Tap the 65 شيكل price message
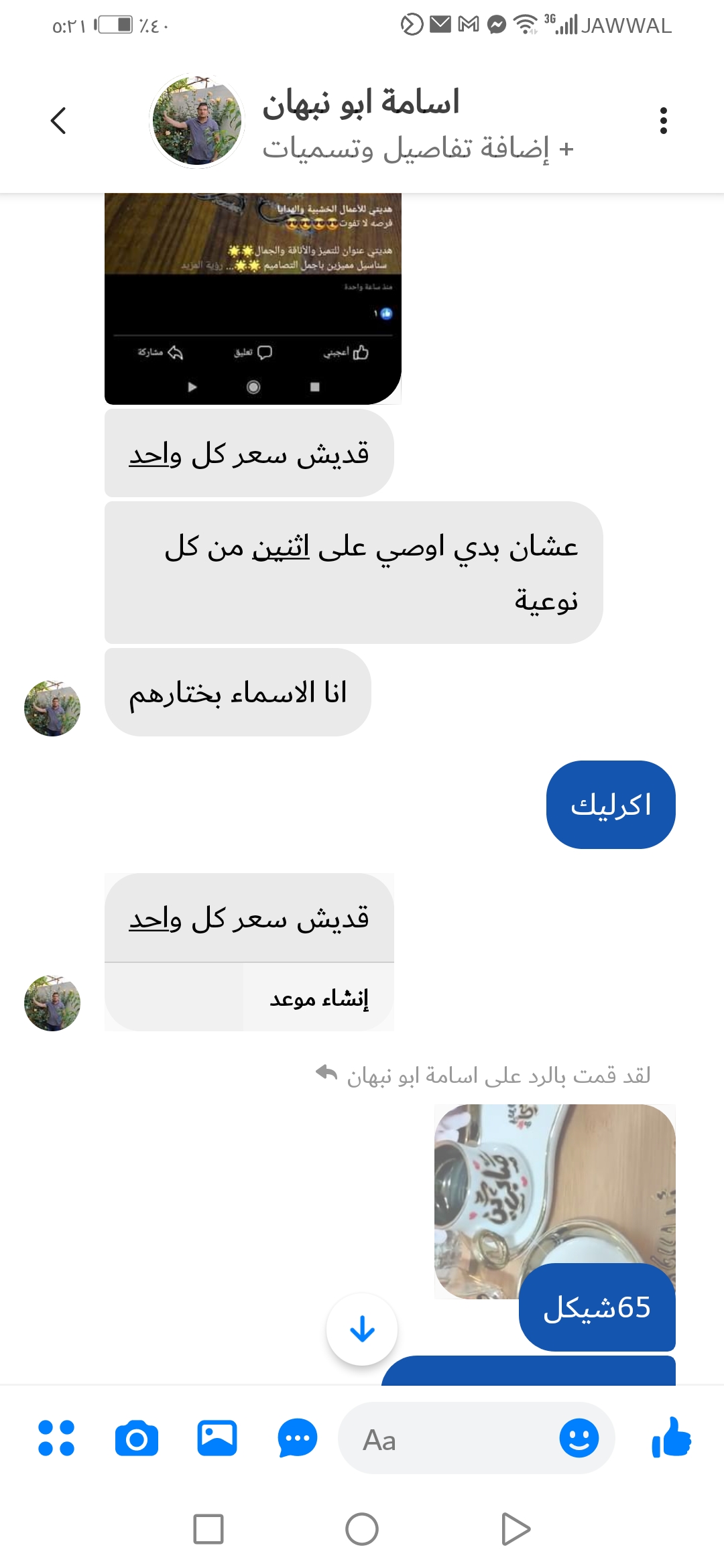724x1568 pixels. (x=597, y=1307)
